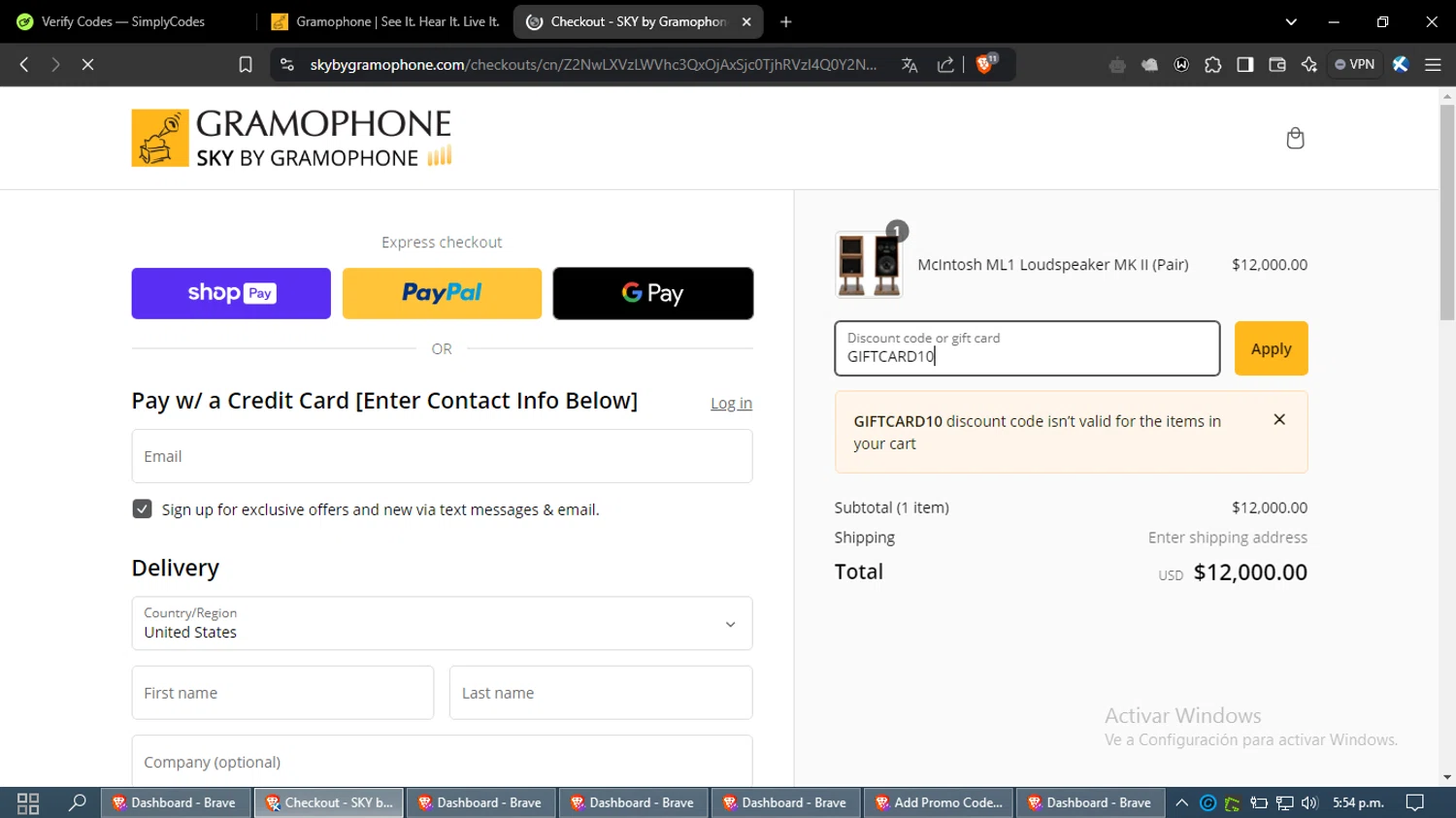
Task: Uncheck sign up for exclusive offers
Action: coord(142,508)
